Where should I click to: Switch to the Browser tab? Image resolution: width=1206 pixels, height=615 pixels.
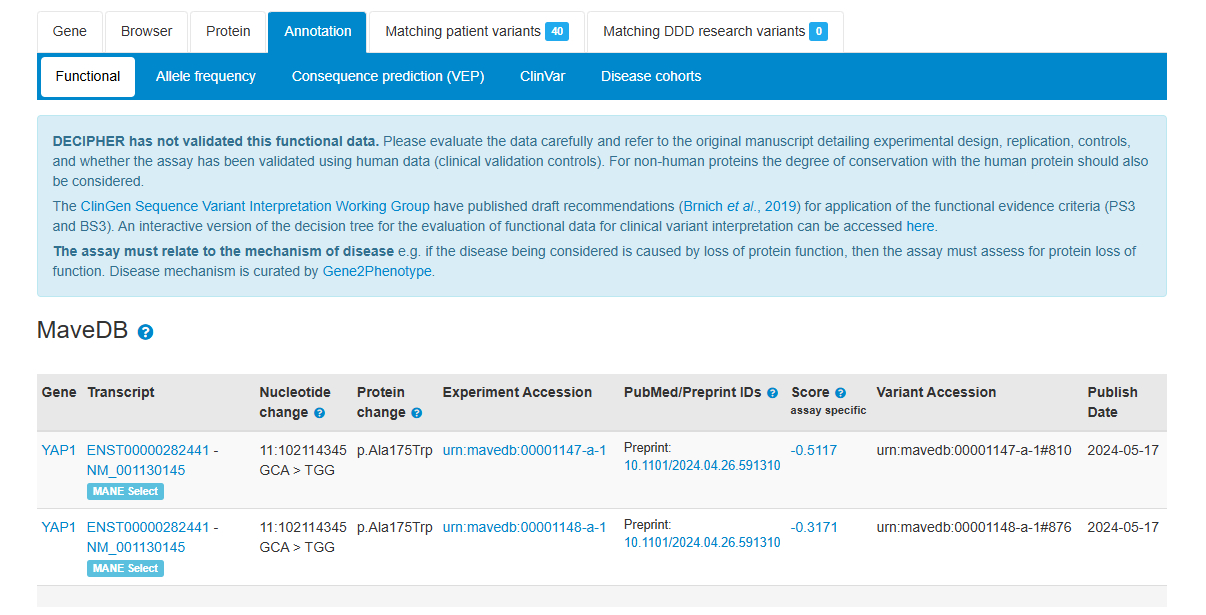147,32
